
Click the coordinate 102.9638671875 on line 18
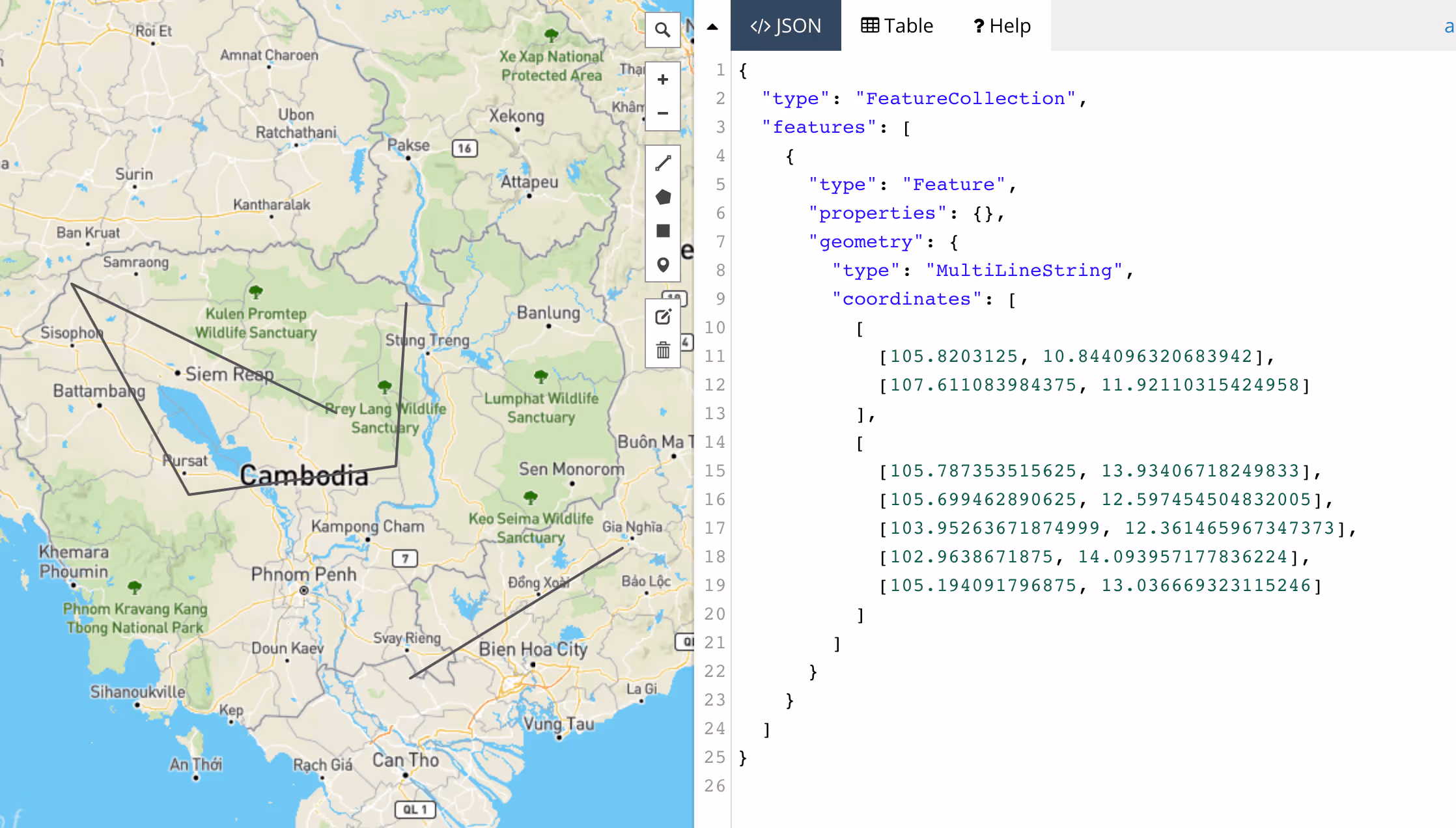[x=971, y=557]
